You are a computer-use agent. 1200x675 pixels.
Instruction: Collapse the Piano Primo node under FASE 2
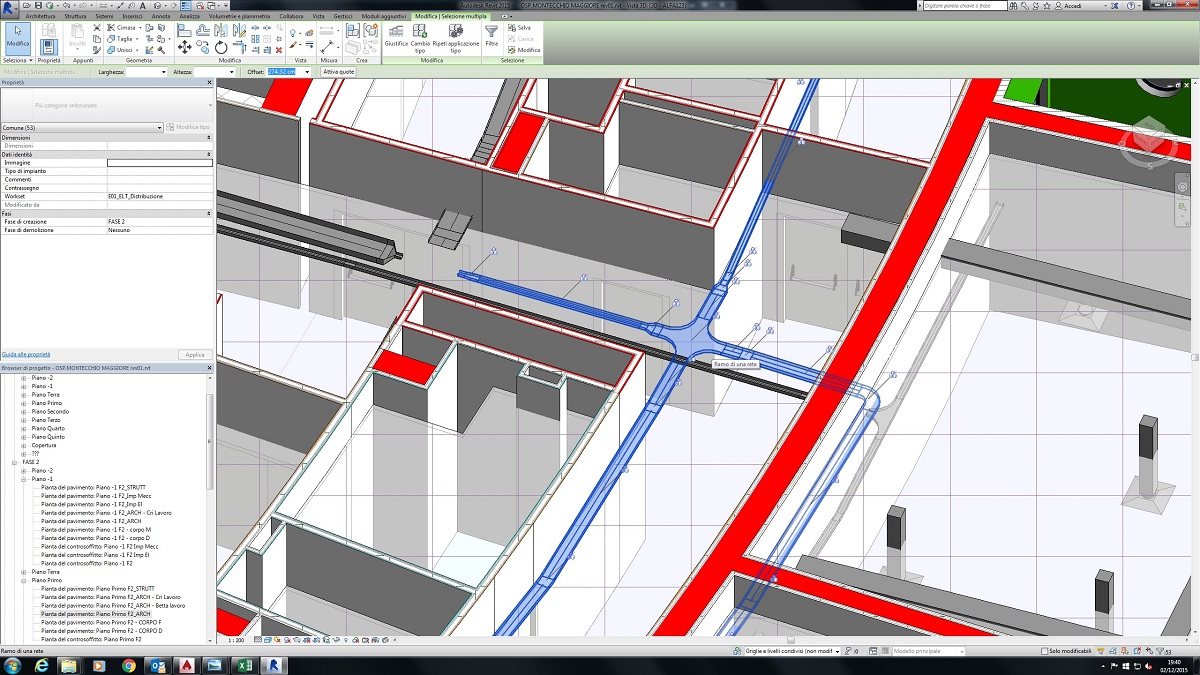tap(24, 580)
